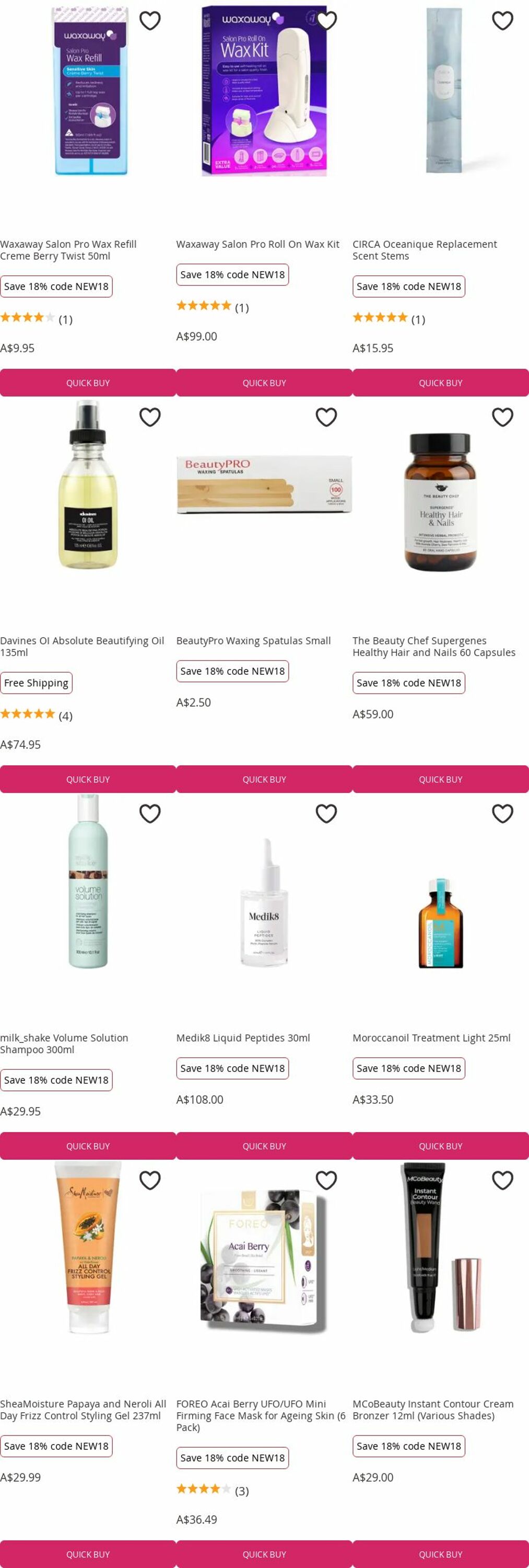View the Healthy Hair & Nails bottle image
The image size is (529, 1568).
(441, 502)
